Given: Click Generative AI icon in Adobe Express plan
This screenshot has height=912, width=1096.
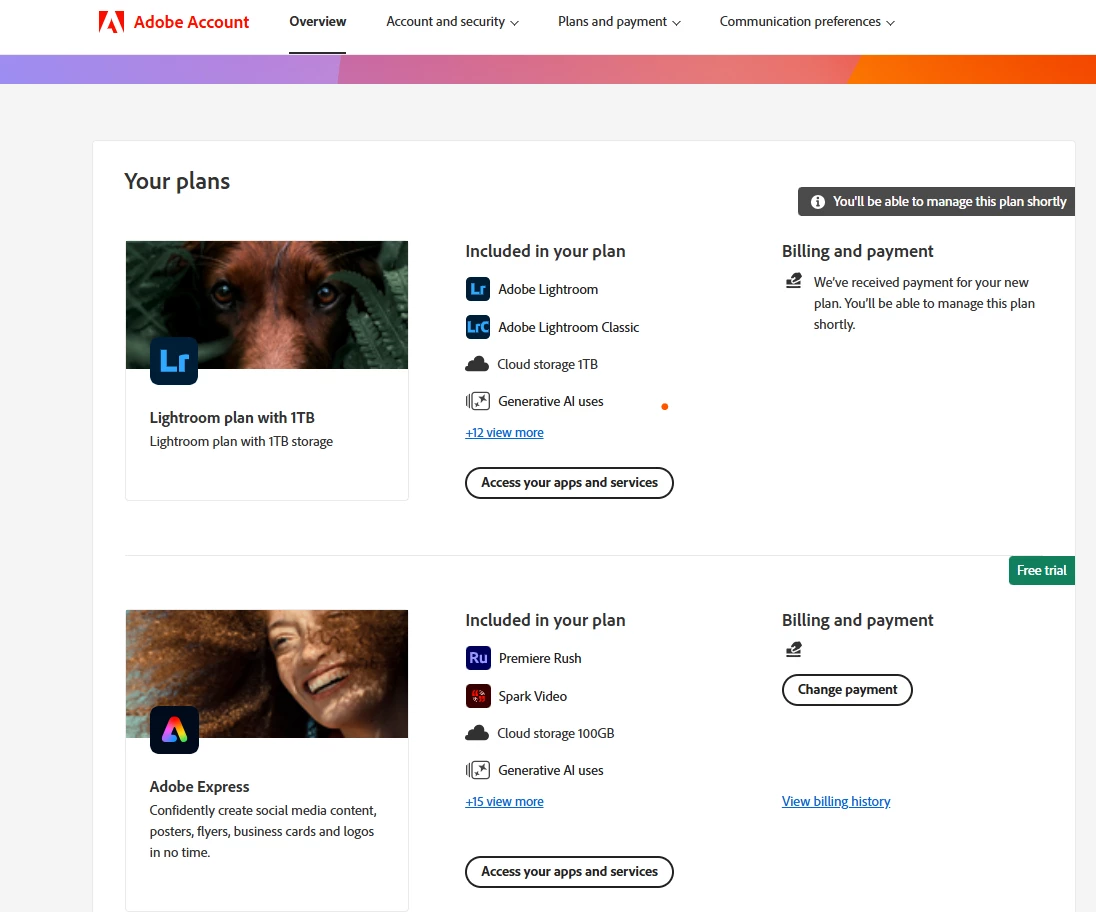Looking at the screenshot, I should (x=478, y=770).
